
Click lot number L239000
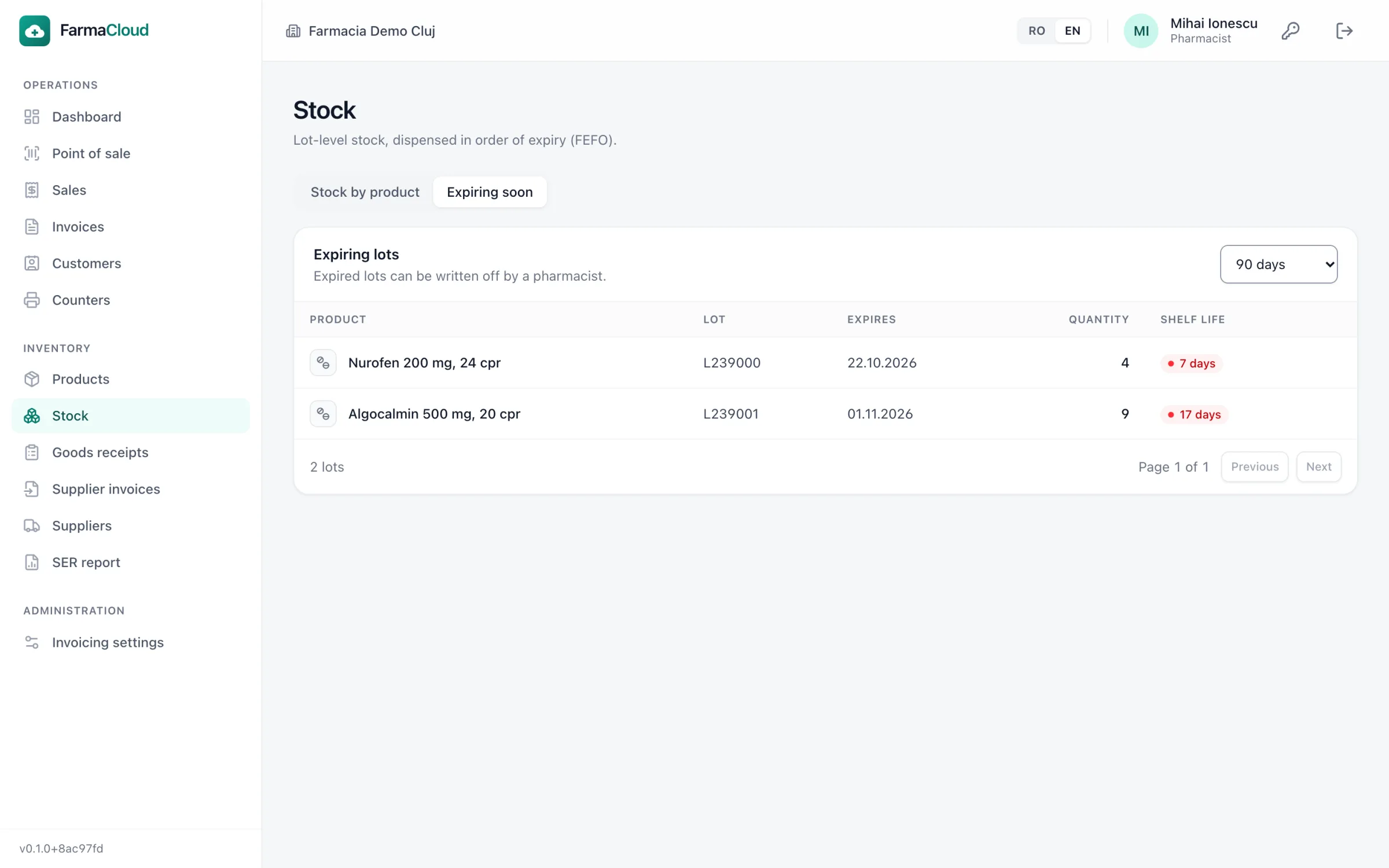732,363
